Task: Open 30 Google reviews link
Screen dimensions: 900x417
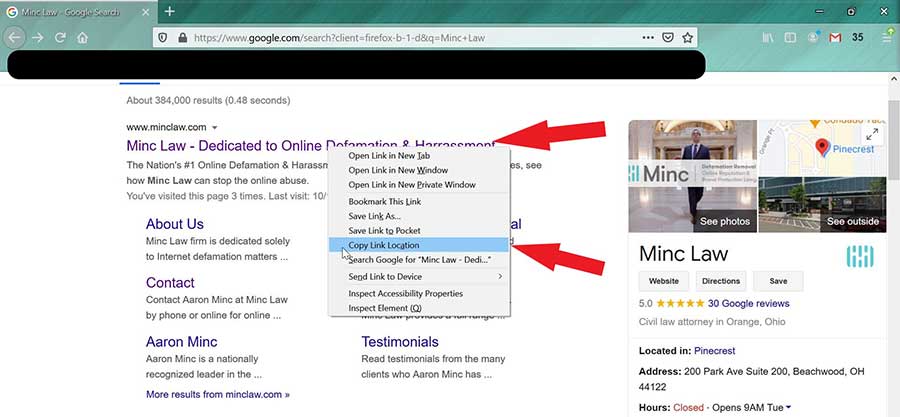Action: [x=748, y=303]
